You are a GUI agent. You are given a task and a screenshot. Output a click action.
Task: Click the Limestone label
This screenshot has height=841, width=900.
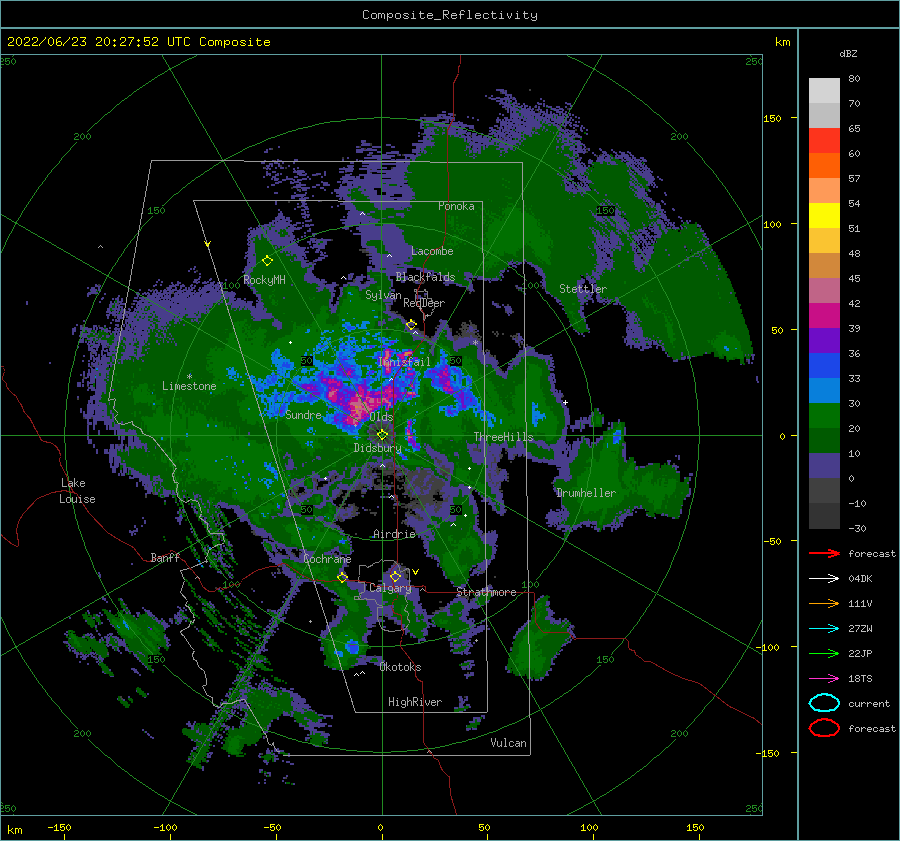click(189, 386)
